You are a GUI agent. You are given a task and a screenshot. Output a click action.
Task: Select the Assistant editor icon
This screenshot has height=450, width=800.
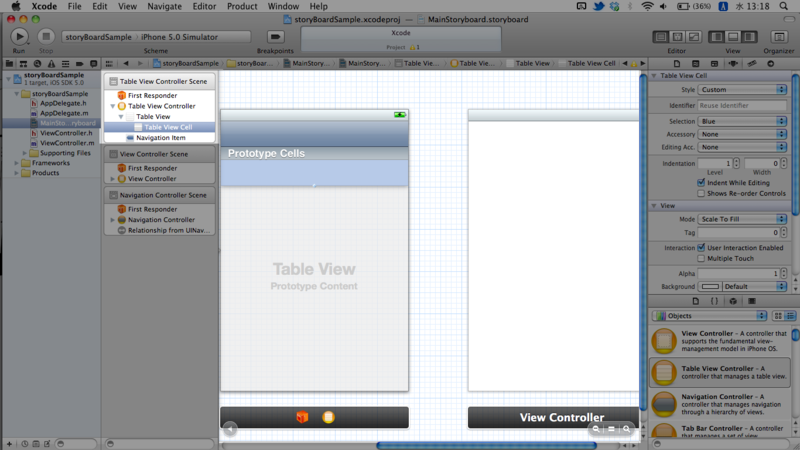tap(678, 37)
